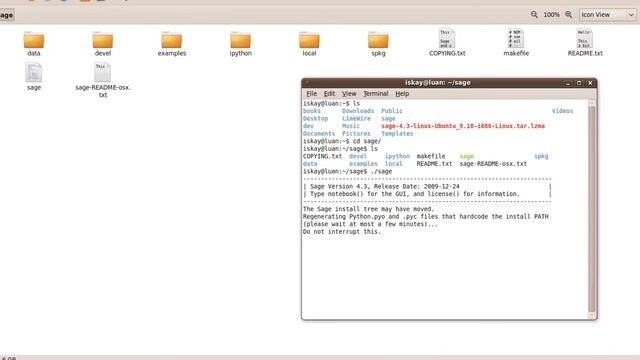640x360 pixels.
Task: Click the terminal vertical scrollbar thumb
Action: pyautogui.click(x=592, y=208)
